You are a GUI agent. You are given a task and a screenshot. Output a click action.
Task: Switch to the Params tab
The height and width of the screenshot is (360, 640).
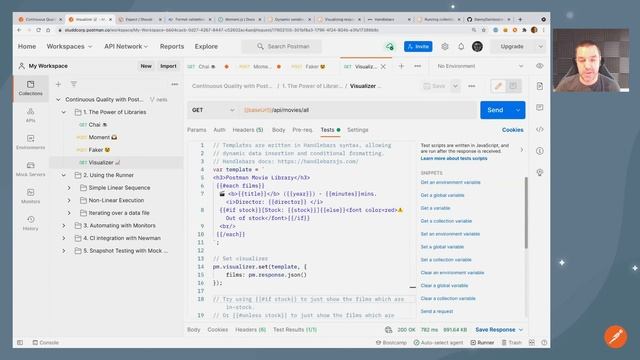(196, 130)
